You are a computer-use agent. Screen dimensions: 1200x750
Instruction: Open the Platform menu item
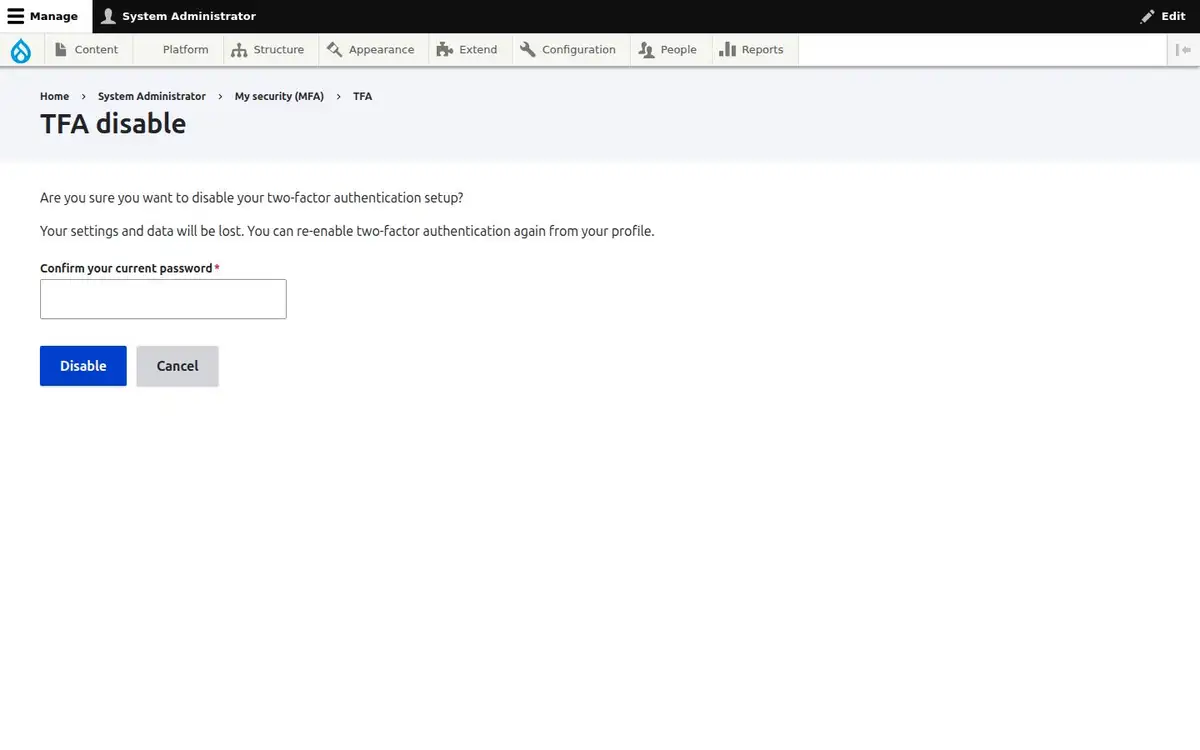click(178, 50)
